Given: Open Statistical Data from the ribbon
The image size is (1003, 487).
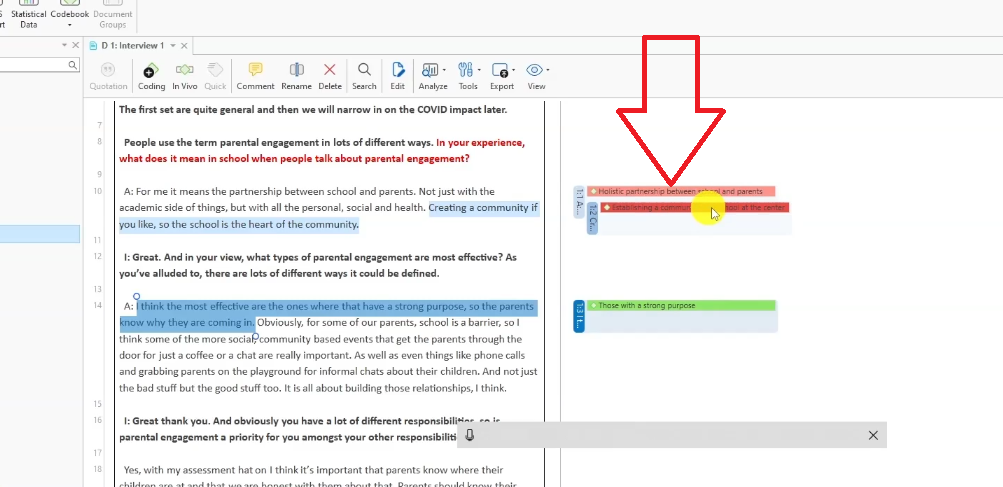Looking at the screenshot, I should (x=28, y=16).
